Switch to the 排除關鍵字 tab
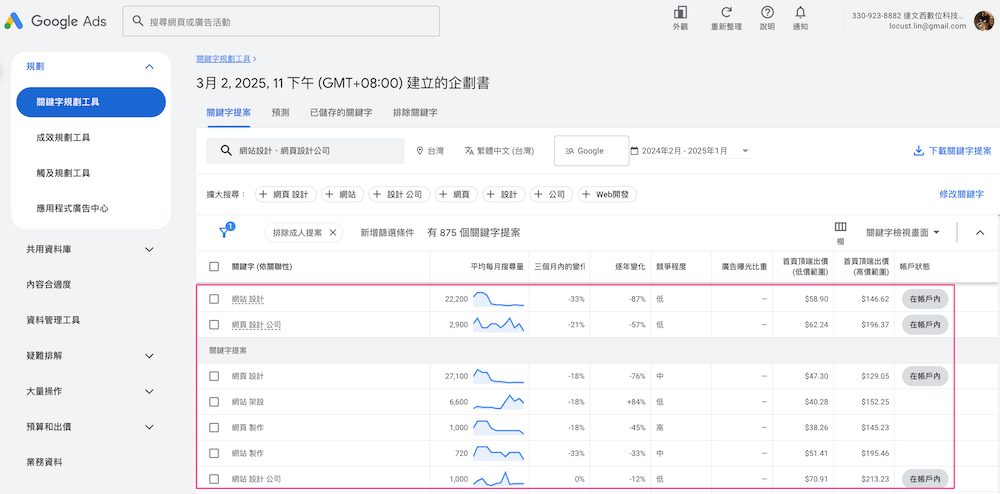Screen dimensions: 1000x494 point(415,112)
